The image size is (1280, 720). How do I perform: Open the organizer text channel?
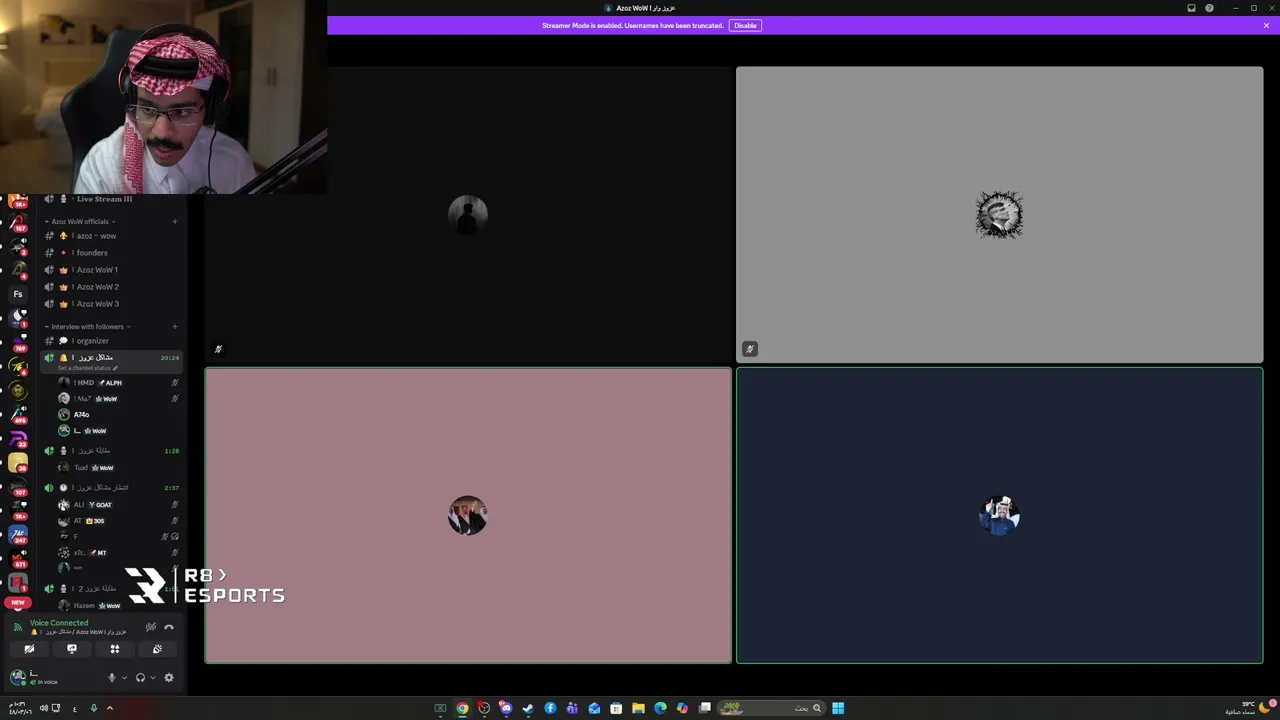pos(110,341)
